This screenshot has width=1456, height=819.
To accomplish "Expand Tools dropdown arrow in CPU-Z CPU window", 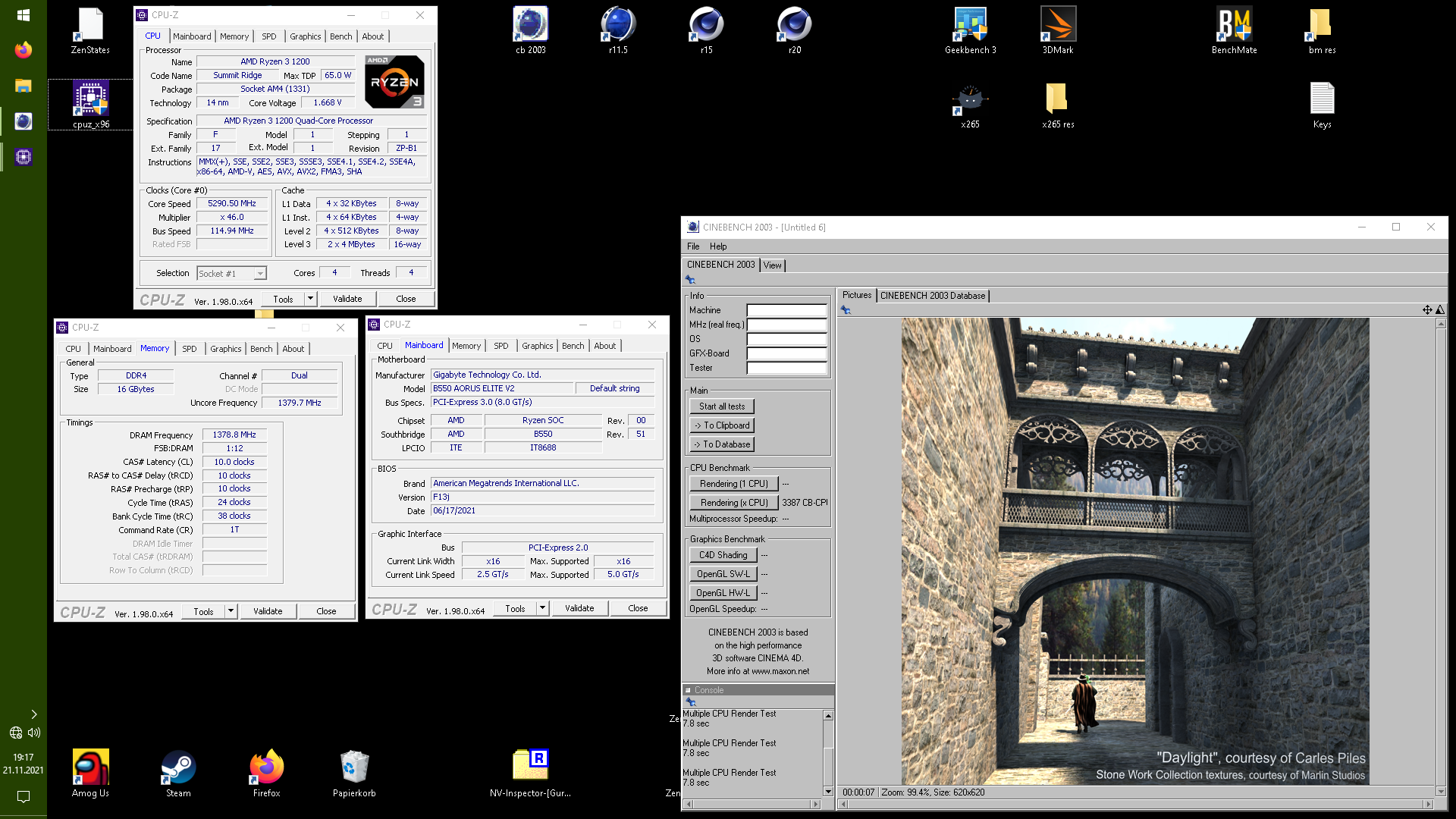I will 310,299.
